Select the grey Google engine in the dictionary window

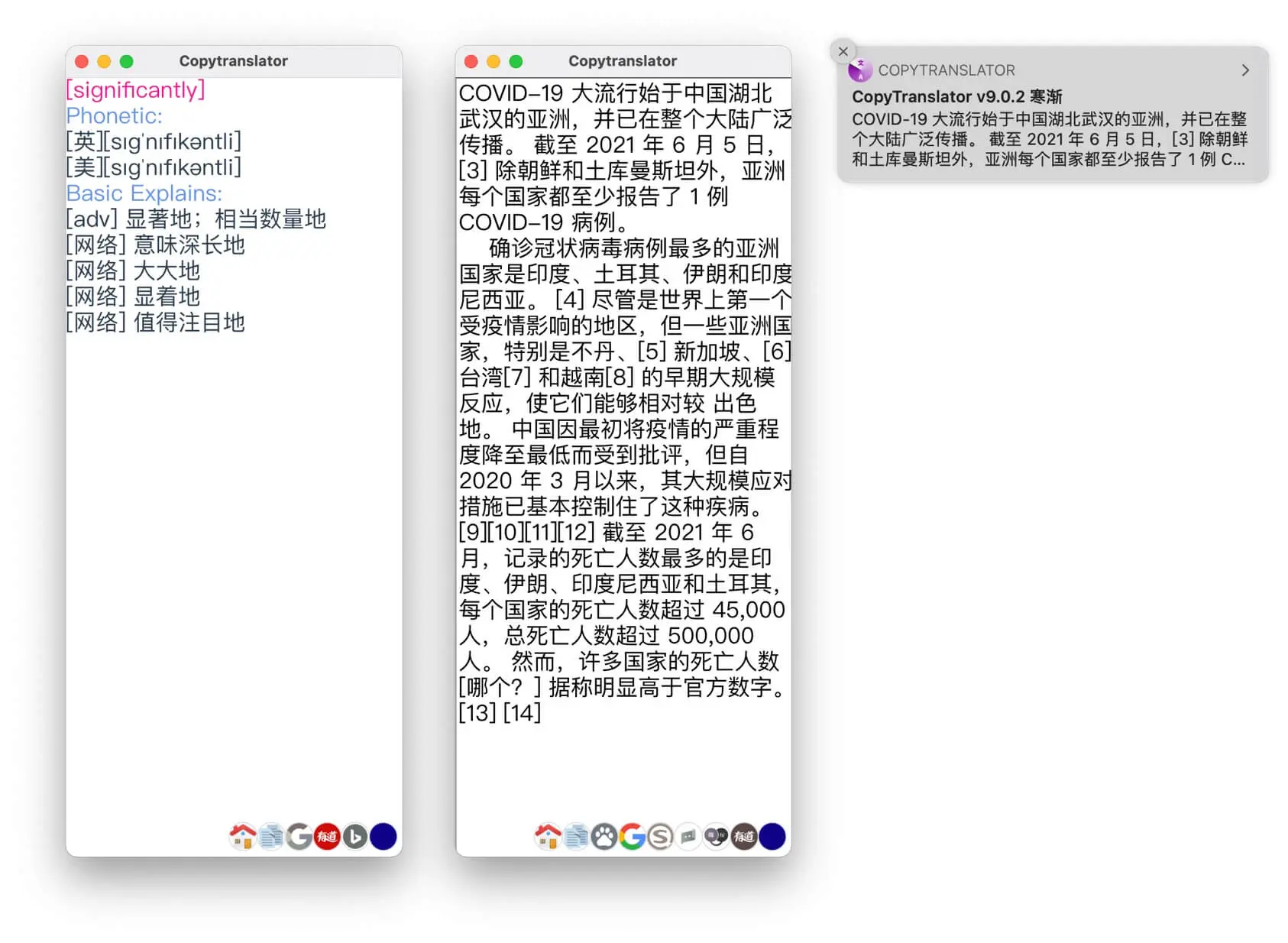click(299, 836)
